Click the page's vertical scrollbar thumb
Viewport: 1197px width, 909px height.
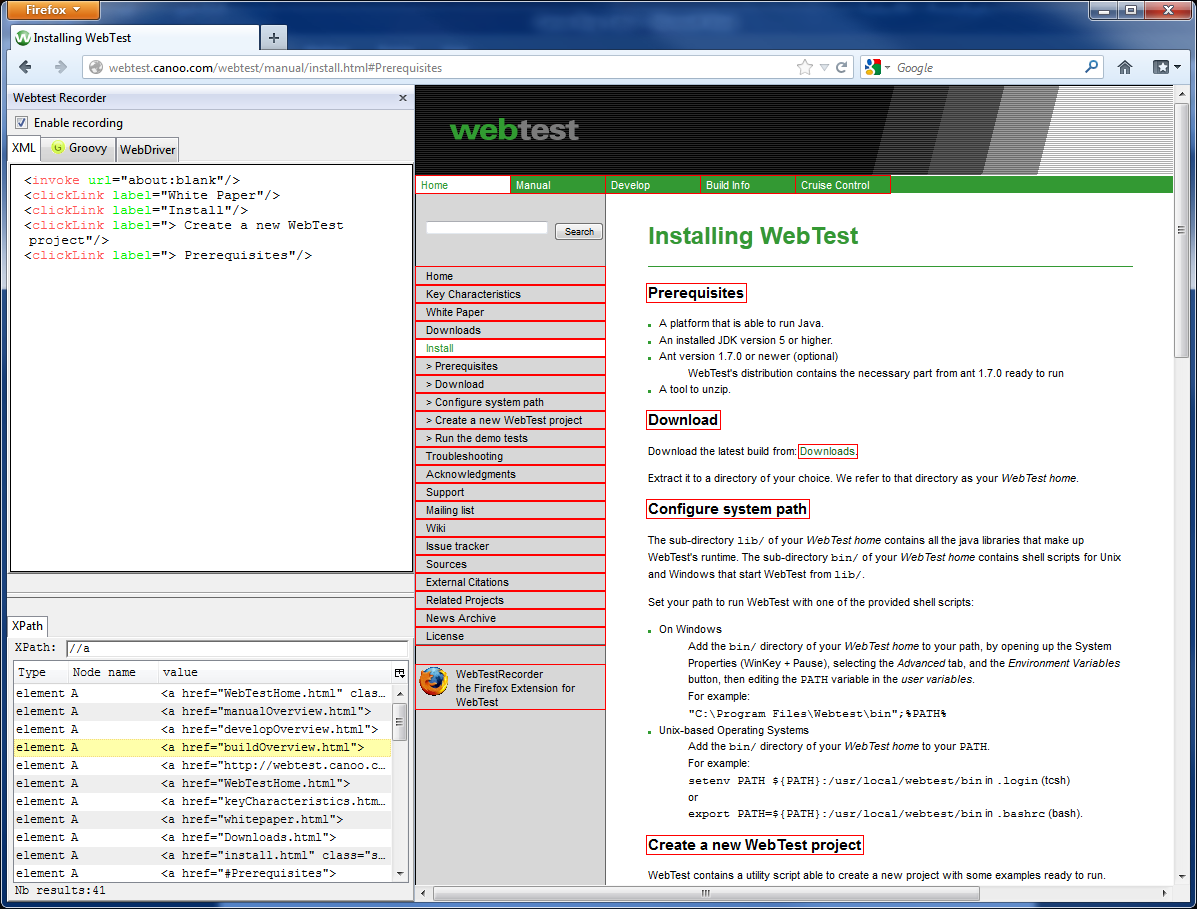1181,229
